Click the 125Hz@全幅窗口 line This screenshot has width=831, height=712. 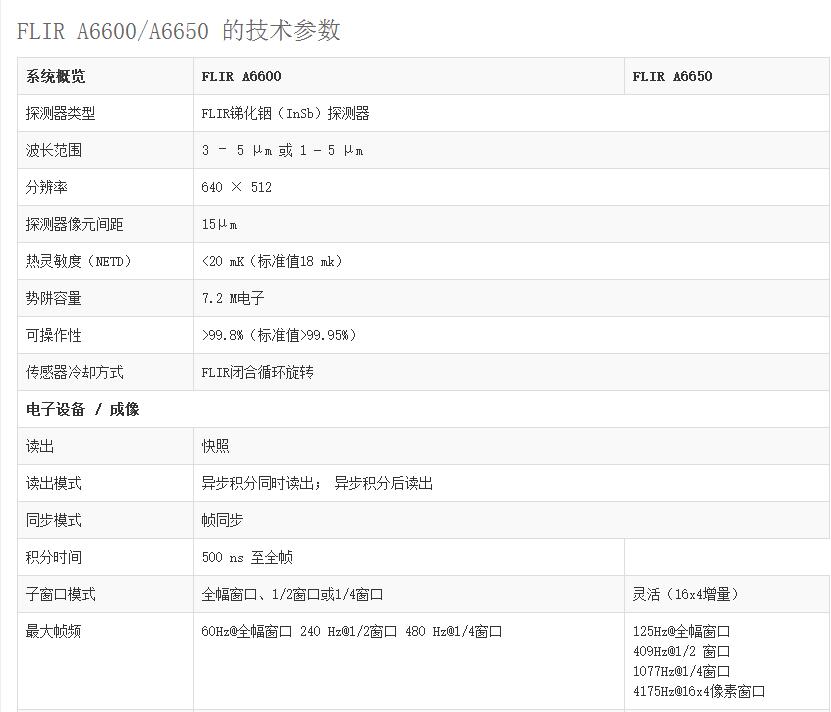[x=682, y=631]
